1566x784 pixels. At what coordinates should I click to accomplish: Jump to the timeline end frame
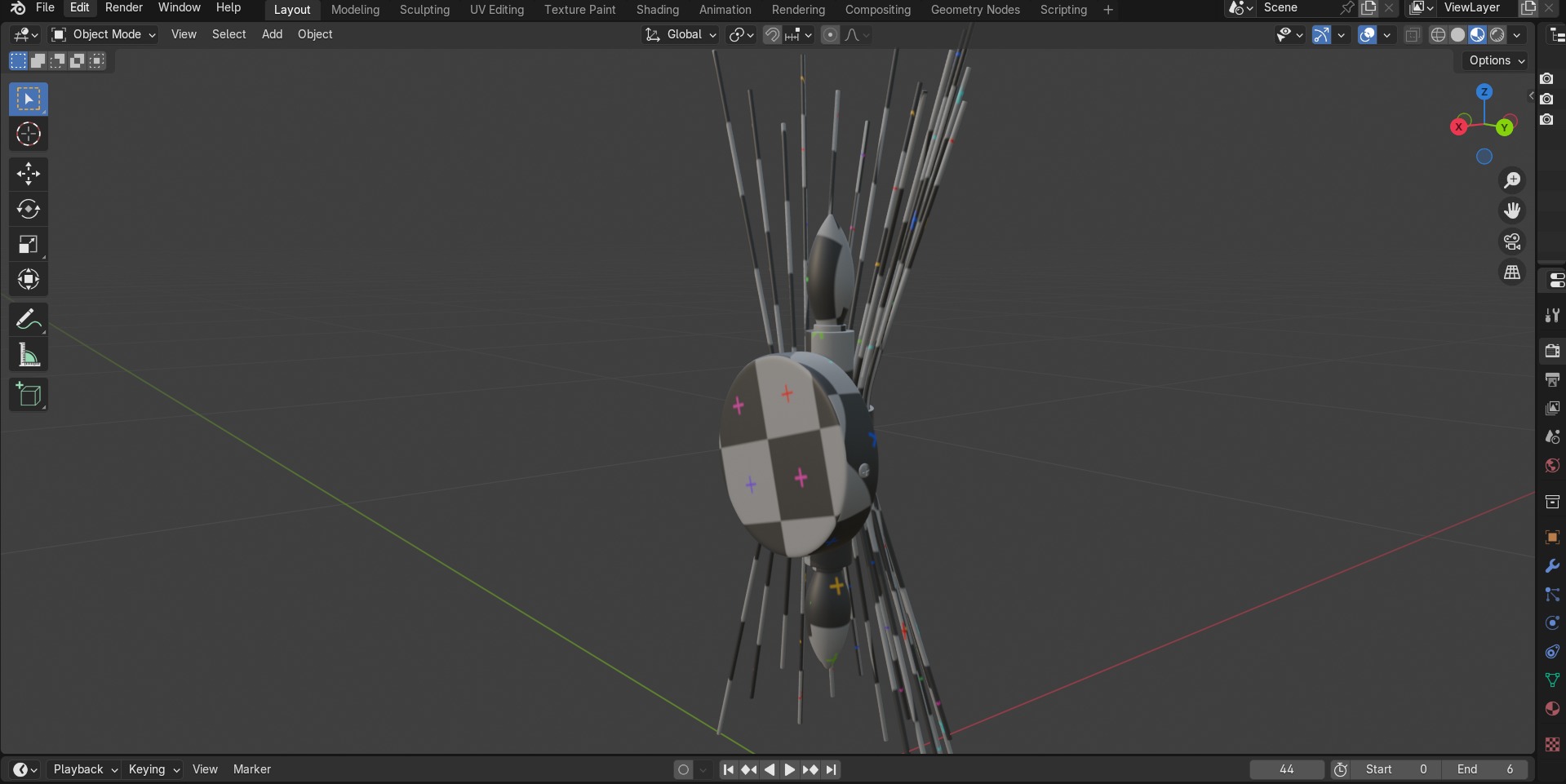point(831,769)
